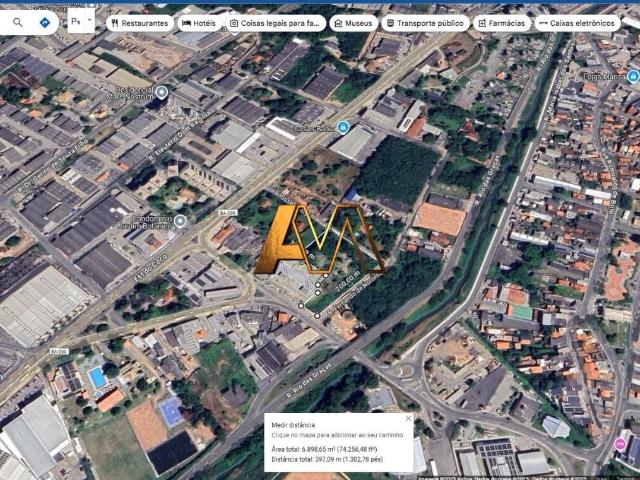Click the southernmost white measurement point
The height and width of the screenshot is (480, 640).
click(317, 316)
